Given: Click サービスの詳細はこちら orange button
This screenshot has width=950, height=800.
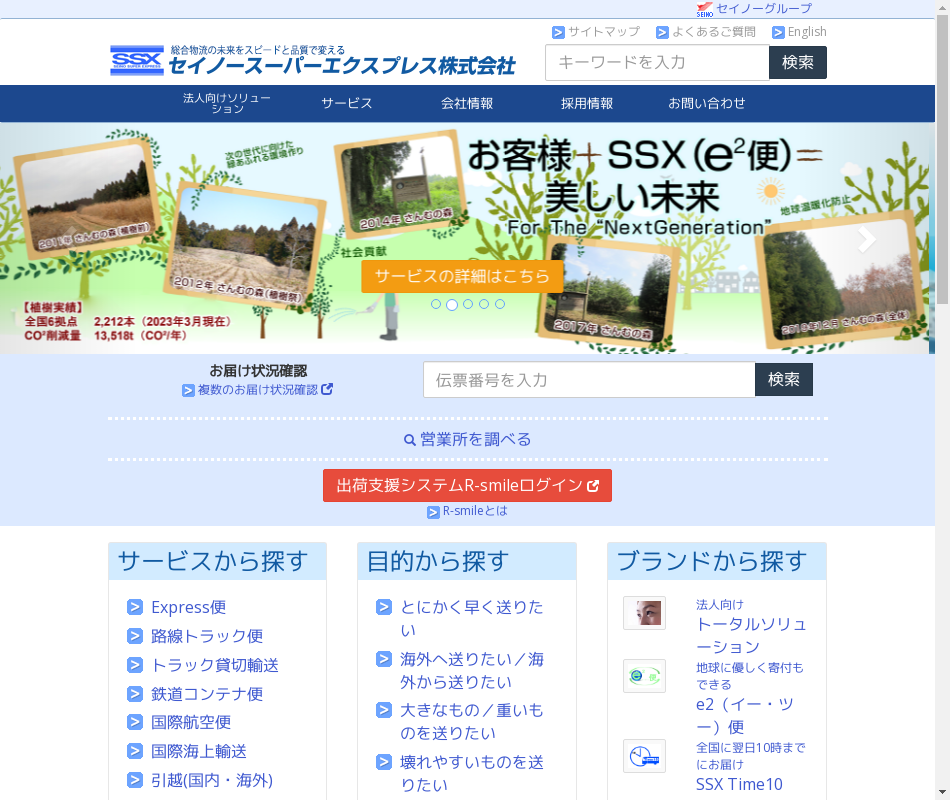Looking at the screenshot, I should pyautogui.click(x=462, y=276).
